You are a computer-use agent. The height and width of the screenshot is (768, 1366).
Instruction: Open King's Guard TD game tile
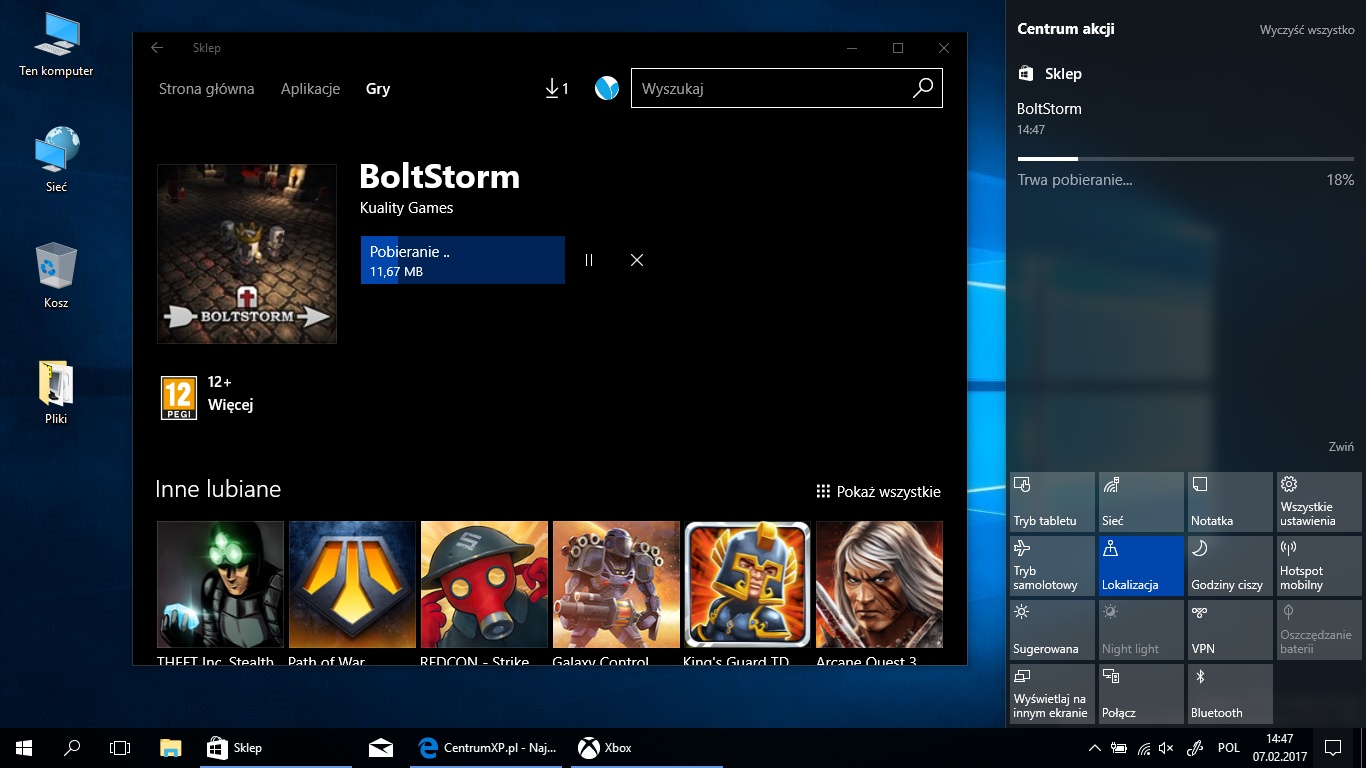point(747,595)
